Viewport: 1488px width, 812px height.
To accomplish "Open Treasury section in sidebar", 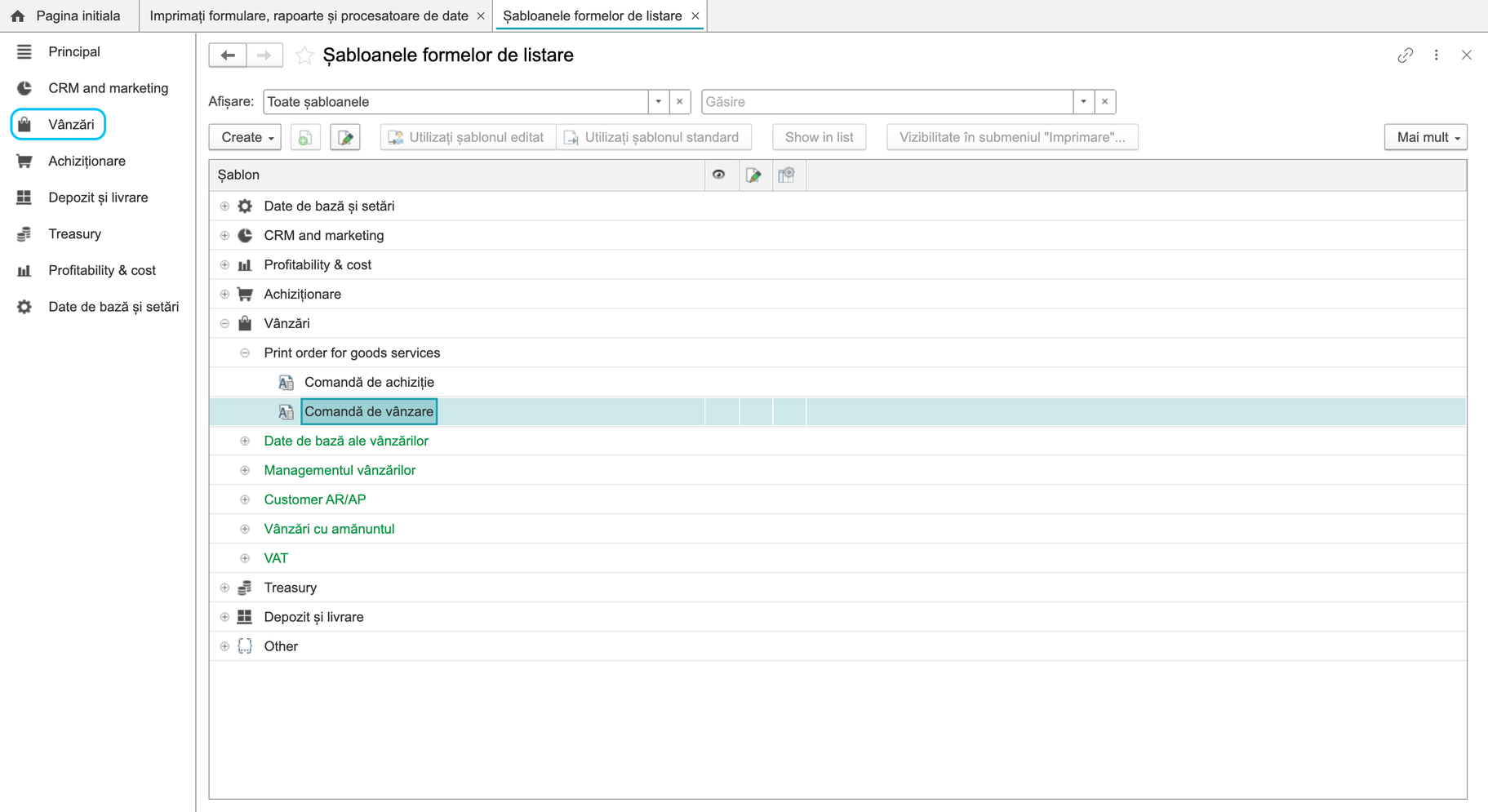I will [x=74, y=234].
